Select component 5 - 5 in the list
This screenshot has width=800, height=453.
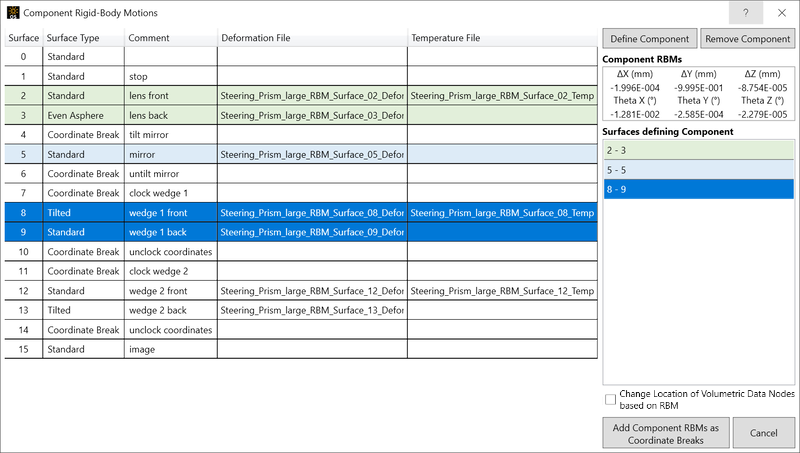[698, 170]
